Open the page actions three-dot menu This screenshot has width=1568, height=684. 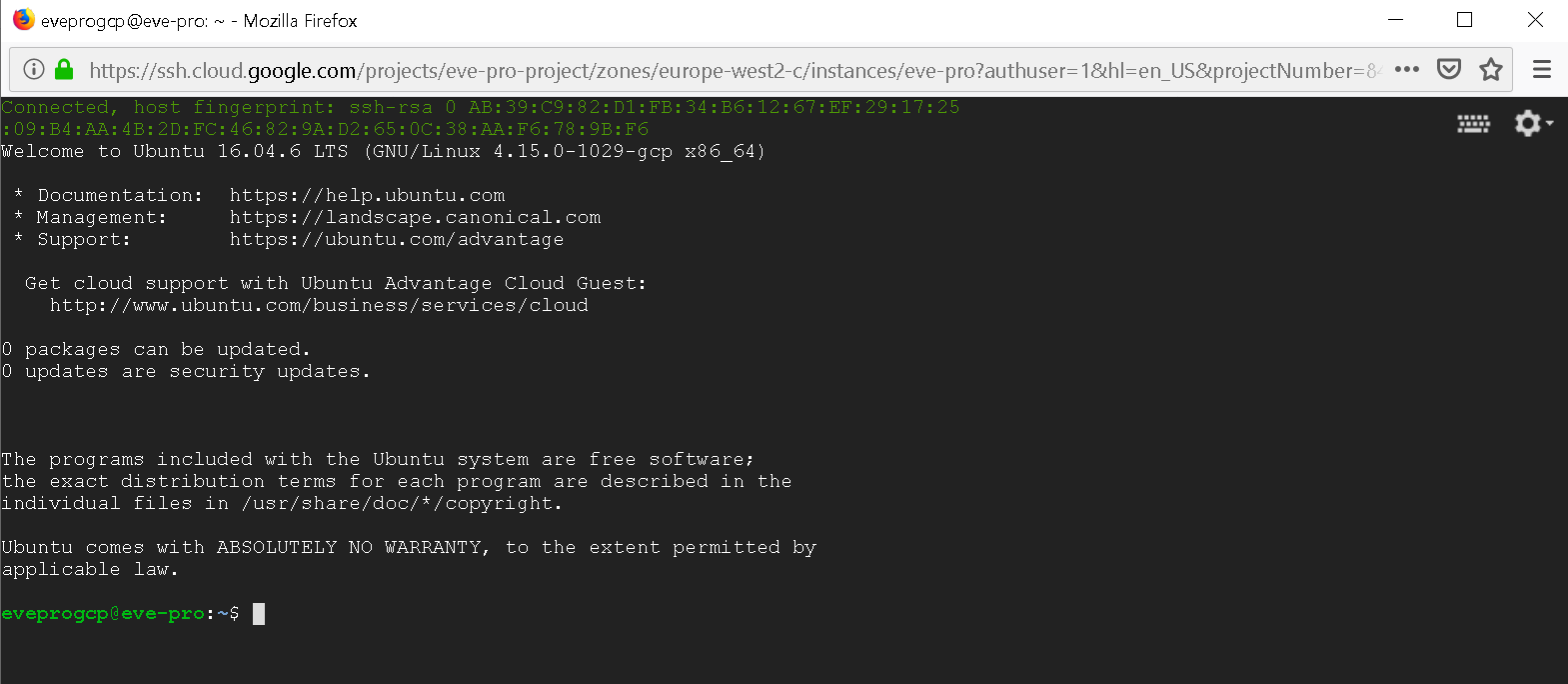pos(1407,69)
